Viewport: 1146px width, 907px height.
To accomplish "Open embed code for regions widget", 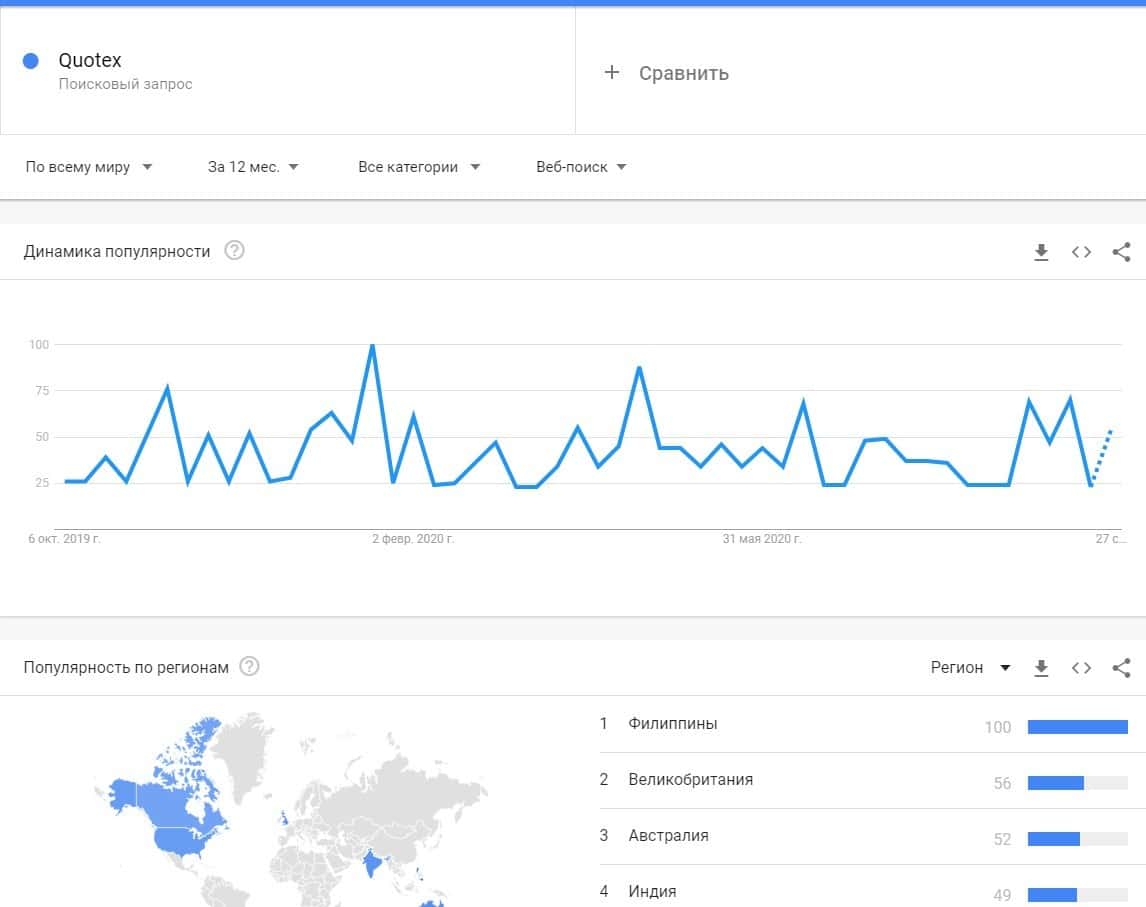I will pos(1081,668).
